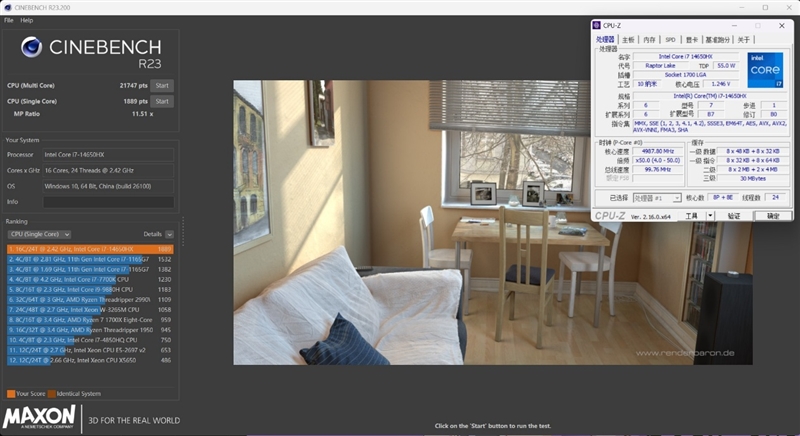Select ranking row 2 i7-1165G7 at 2.81 GHz
Image resolution: width=800 pixels, height=436 pixels.
(x=90, y=260)
